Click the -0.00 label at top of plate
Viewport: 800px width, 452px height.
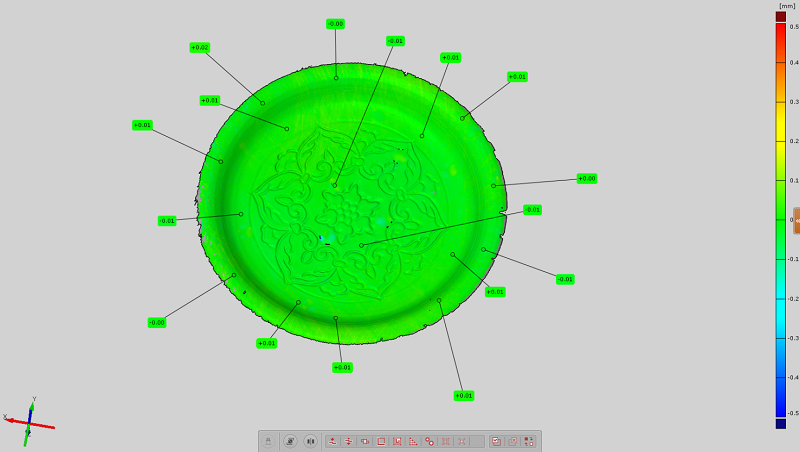[x=335, y=23]
